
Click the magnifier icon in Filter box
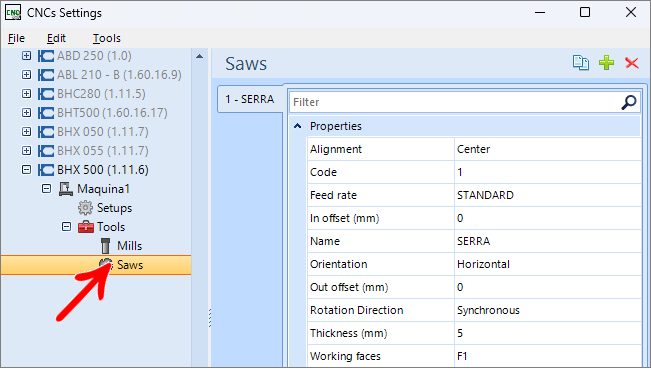click(629, 102)
